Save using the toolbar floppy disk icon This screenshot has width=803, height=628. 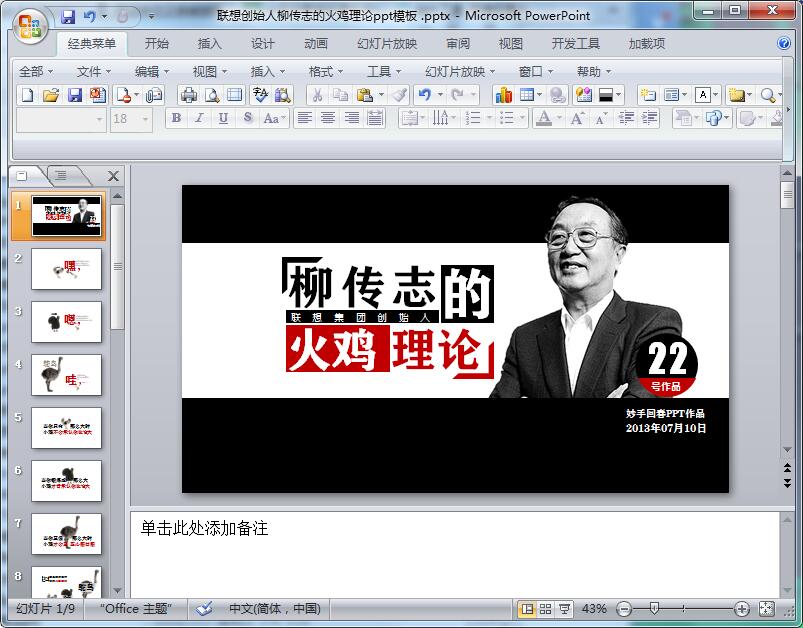click(75, 95)
